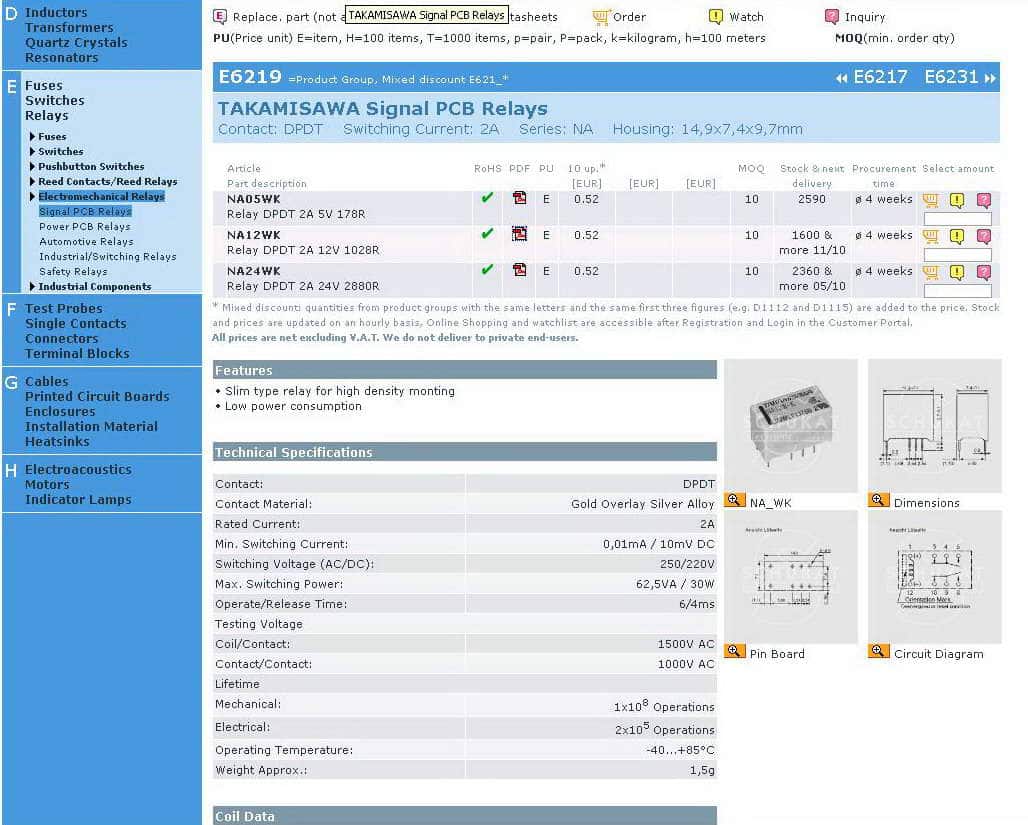Viewport: 1028px width, 825px height.
Task: Open Signal PCB Relays category
Action: point(85,211)
